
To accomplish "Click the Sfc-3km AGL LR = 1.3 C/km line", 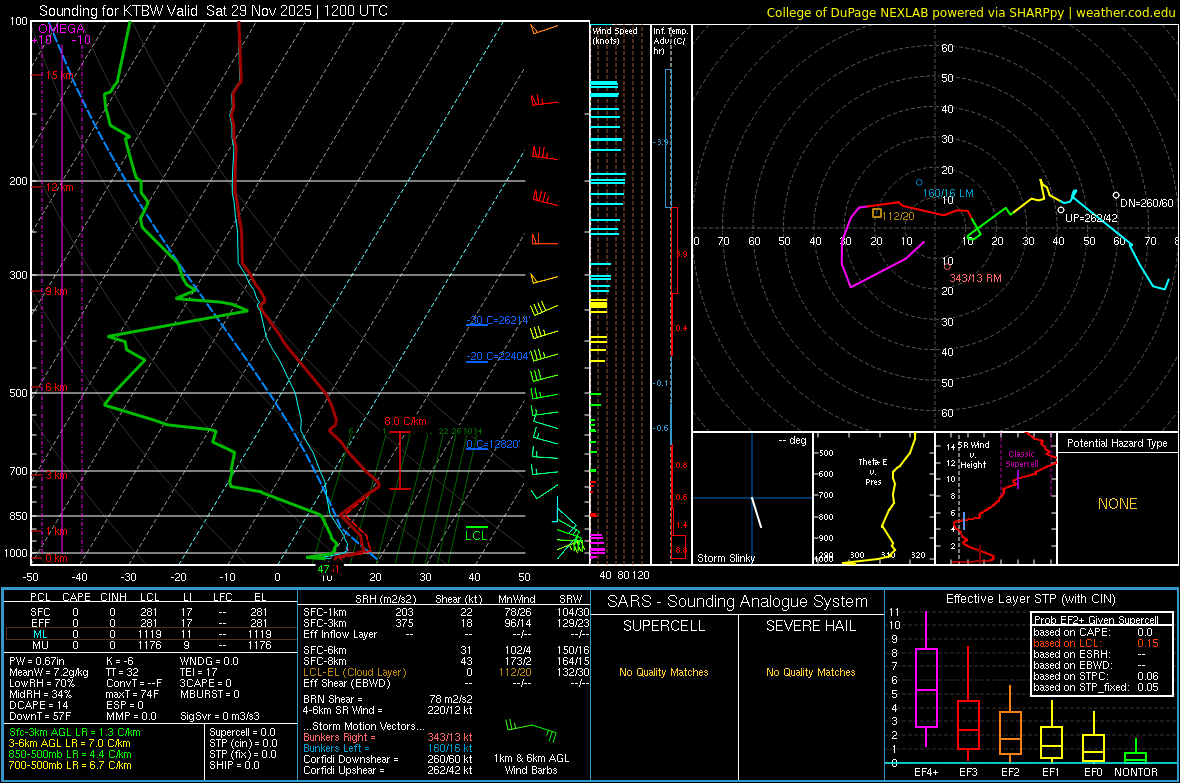I will click(x=75, y=732).
